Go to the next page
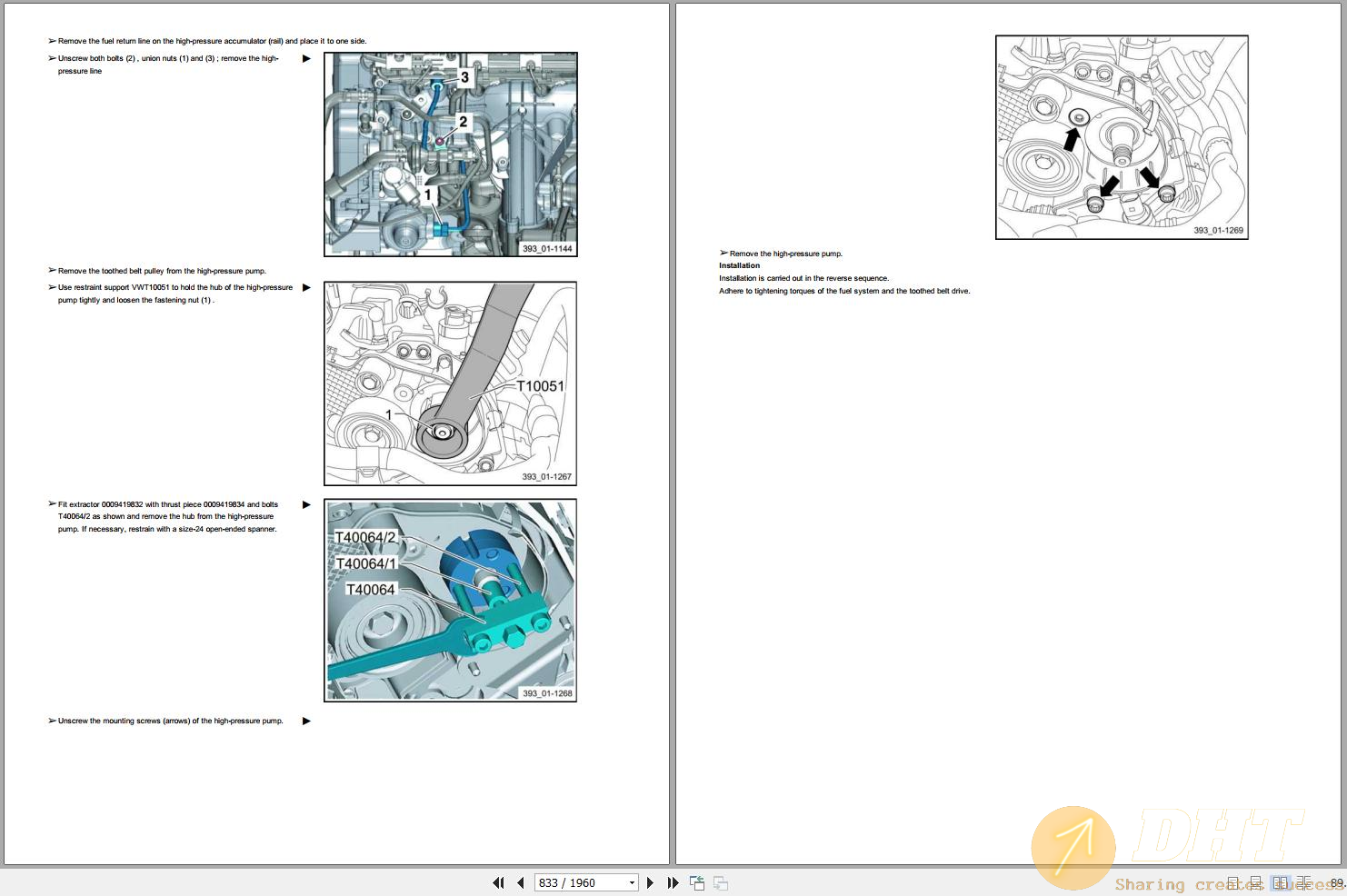This screenshot has width=1347, height=896. 650,882
